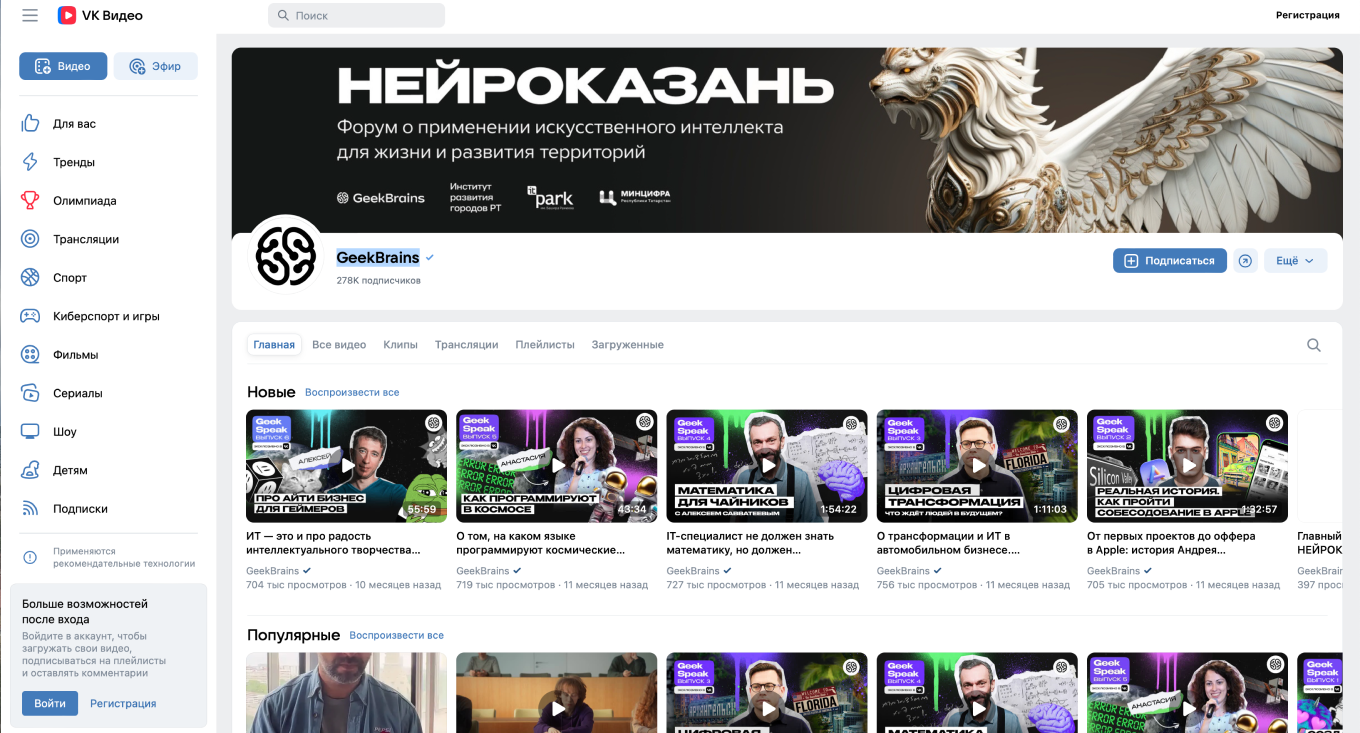
Task: Click GeekBrains author under the 1:11:03 video
Action: click(x=903, y=571)
